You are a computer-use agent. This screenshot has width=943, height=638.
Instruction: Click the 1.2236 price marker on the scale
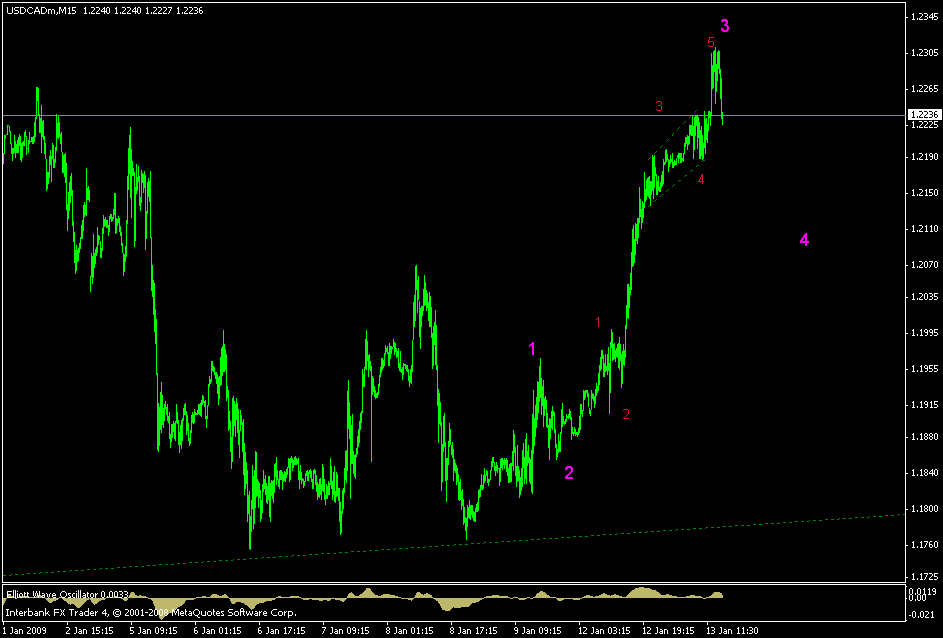point(925,114)
